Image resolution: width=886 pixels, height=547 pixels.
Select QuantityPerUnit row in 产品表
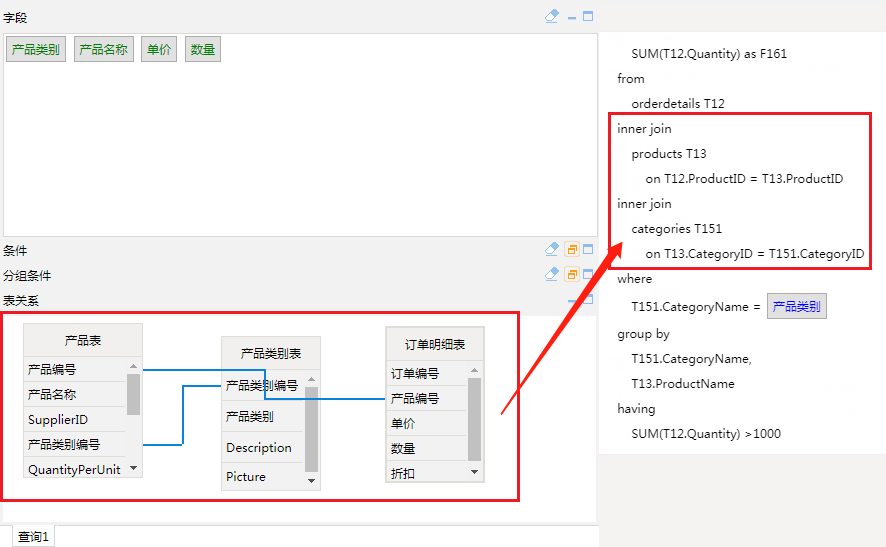pos(75,470)
